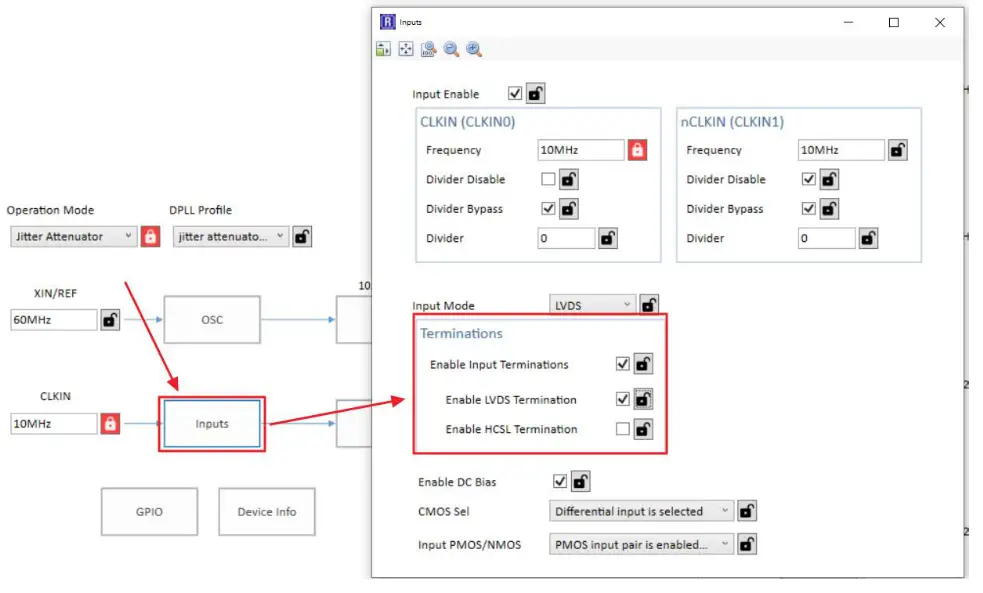
Task: Zoom in with the plus magnifier
Action: (474, 49)
